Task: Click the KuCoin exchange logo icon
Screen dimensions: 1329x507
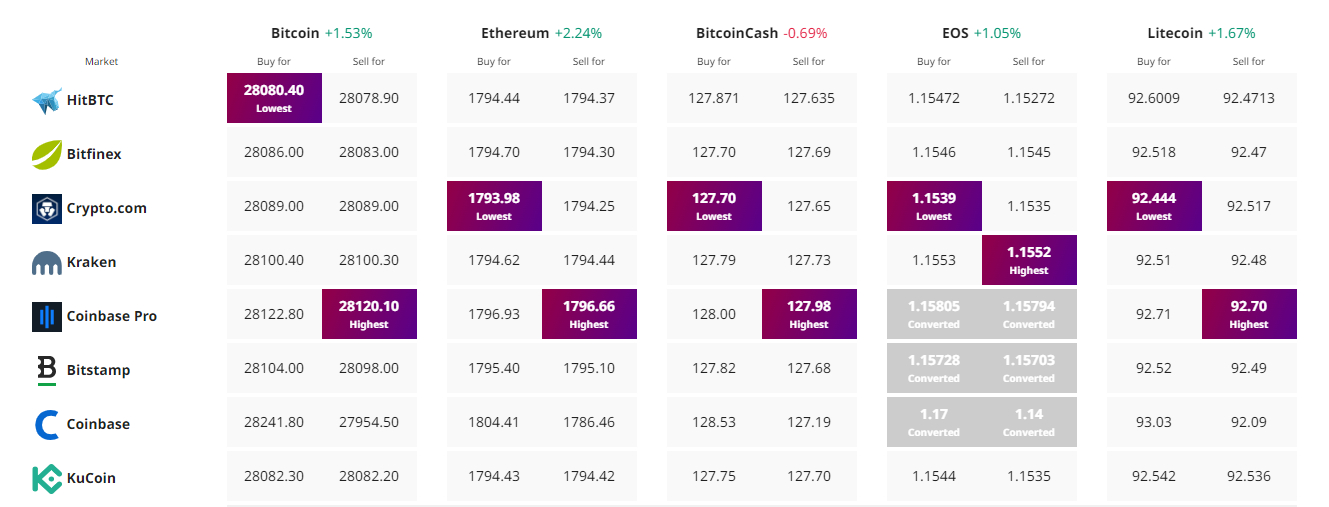Action: [47, 478]
